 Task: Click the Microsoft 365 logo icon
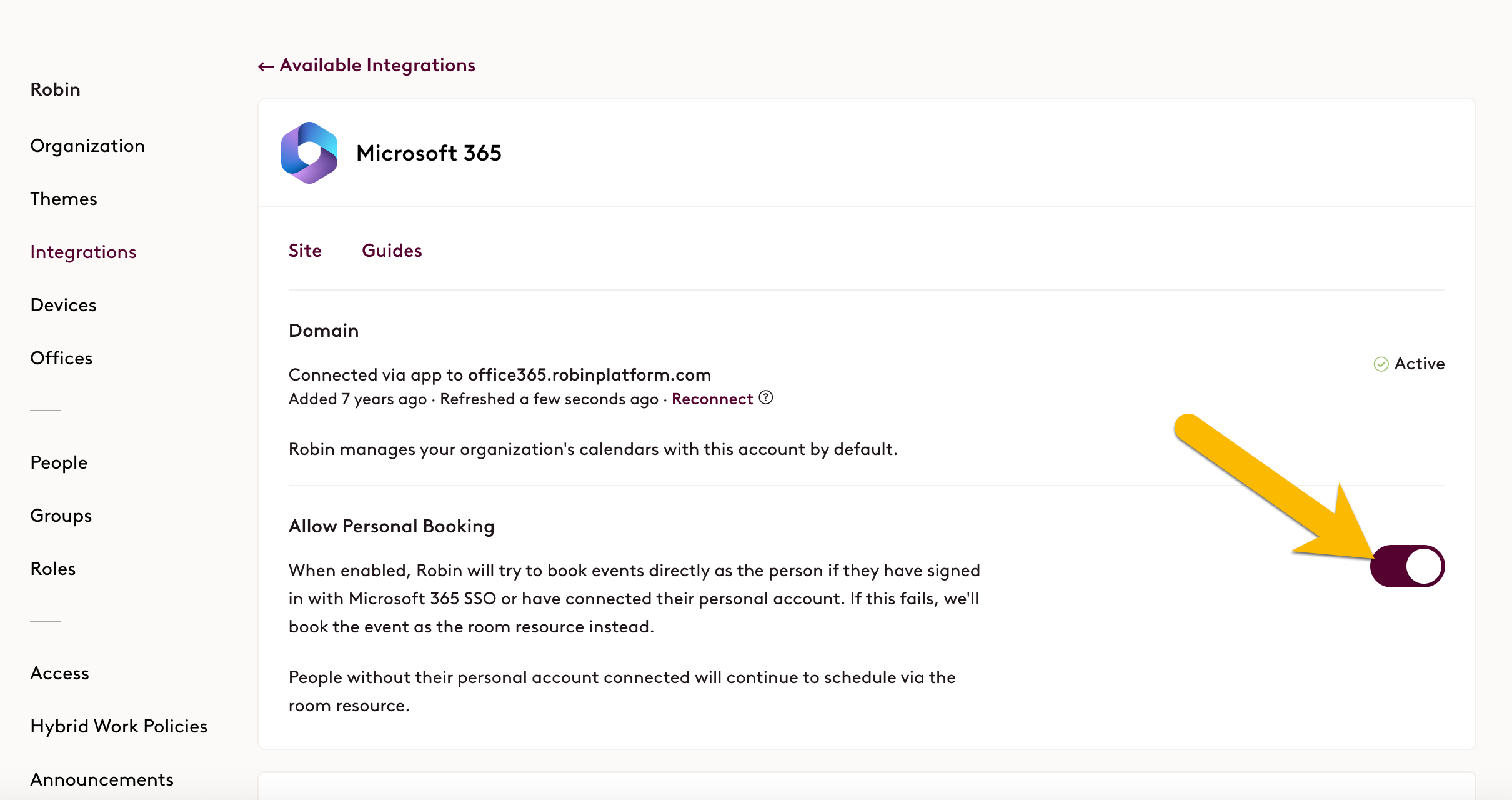[x=309, y=153]
